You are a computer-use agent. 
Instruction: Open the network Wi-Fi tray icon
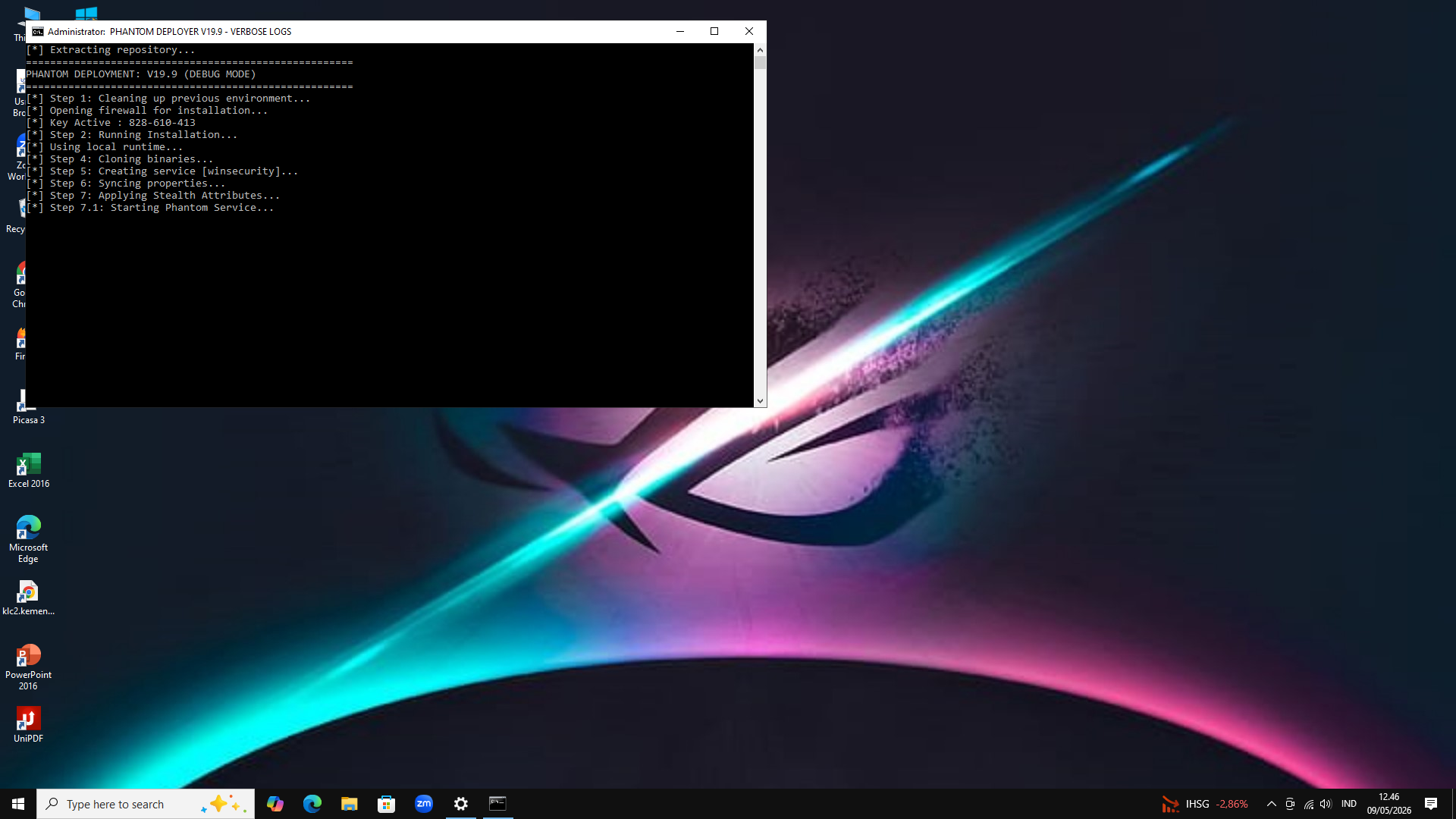pyautogui.click(x=1308, y=804)
